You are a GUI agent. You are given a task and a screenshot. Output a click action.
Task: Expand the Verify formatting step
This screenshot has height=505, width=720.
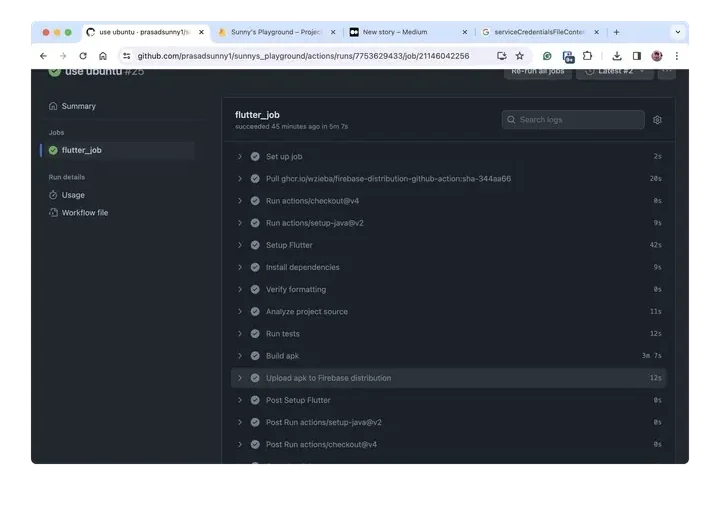click(x=240, y=289)
